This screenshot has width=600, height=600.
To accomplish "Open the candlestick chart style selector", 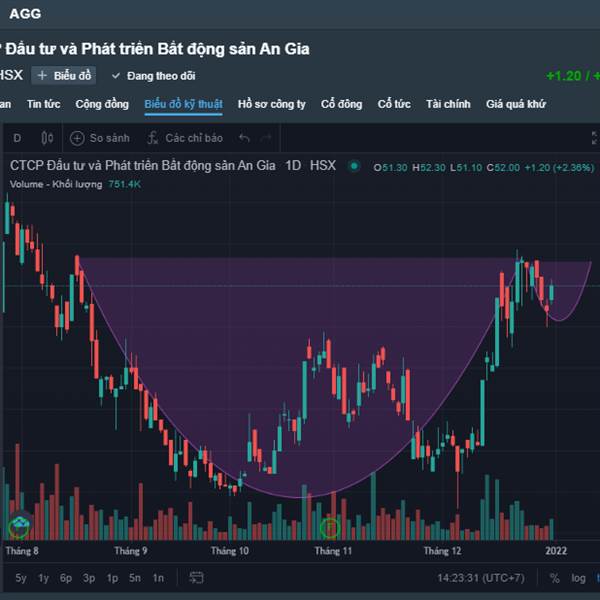I will [x=47, y=138].
